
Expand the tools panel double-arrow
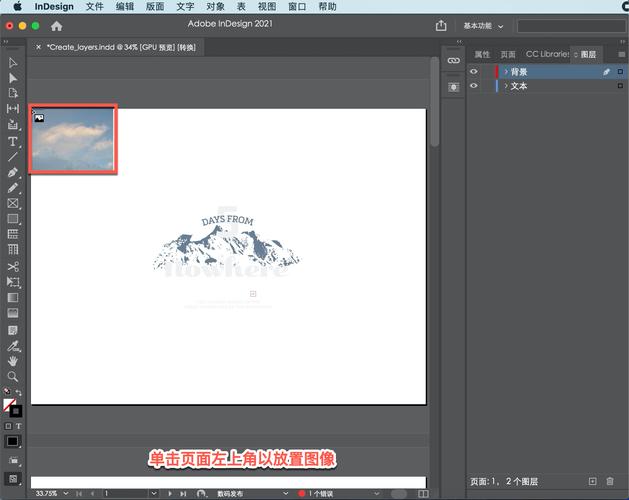6,41
